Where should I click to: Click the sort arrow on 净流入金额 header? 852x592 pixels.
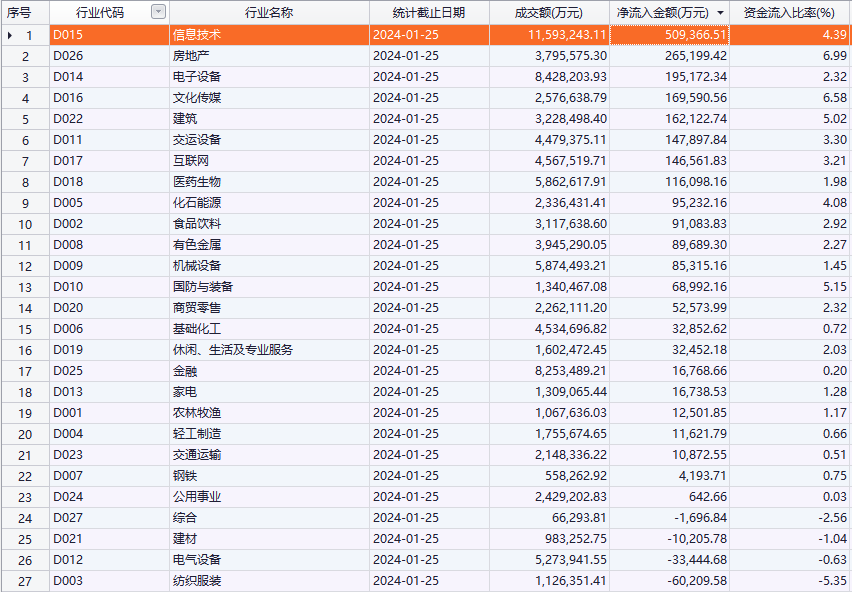tap(720, 13)
